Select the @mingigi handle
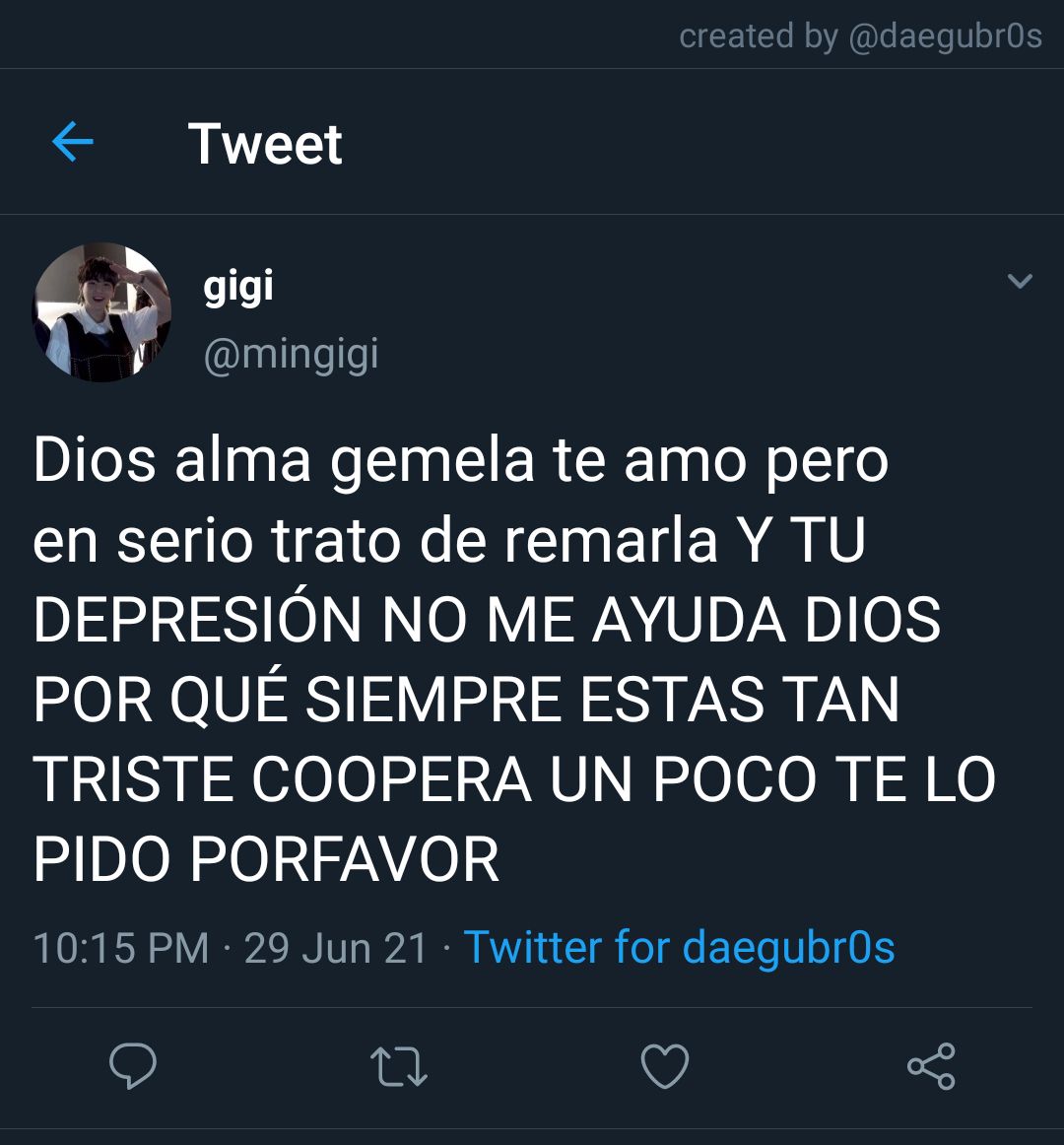This screenshot has height=1145, width=1064. 292,356
